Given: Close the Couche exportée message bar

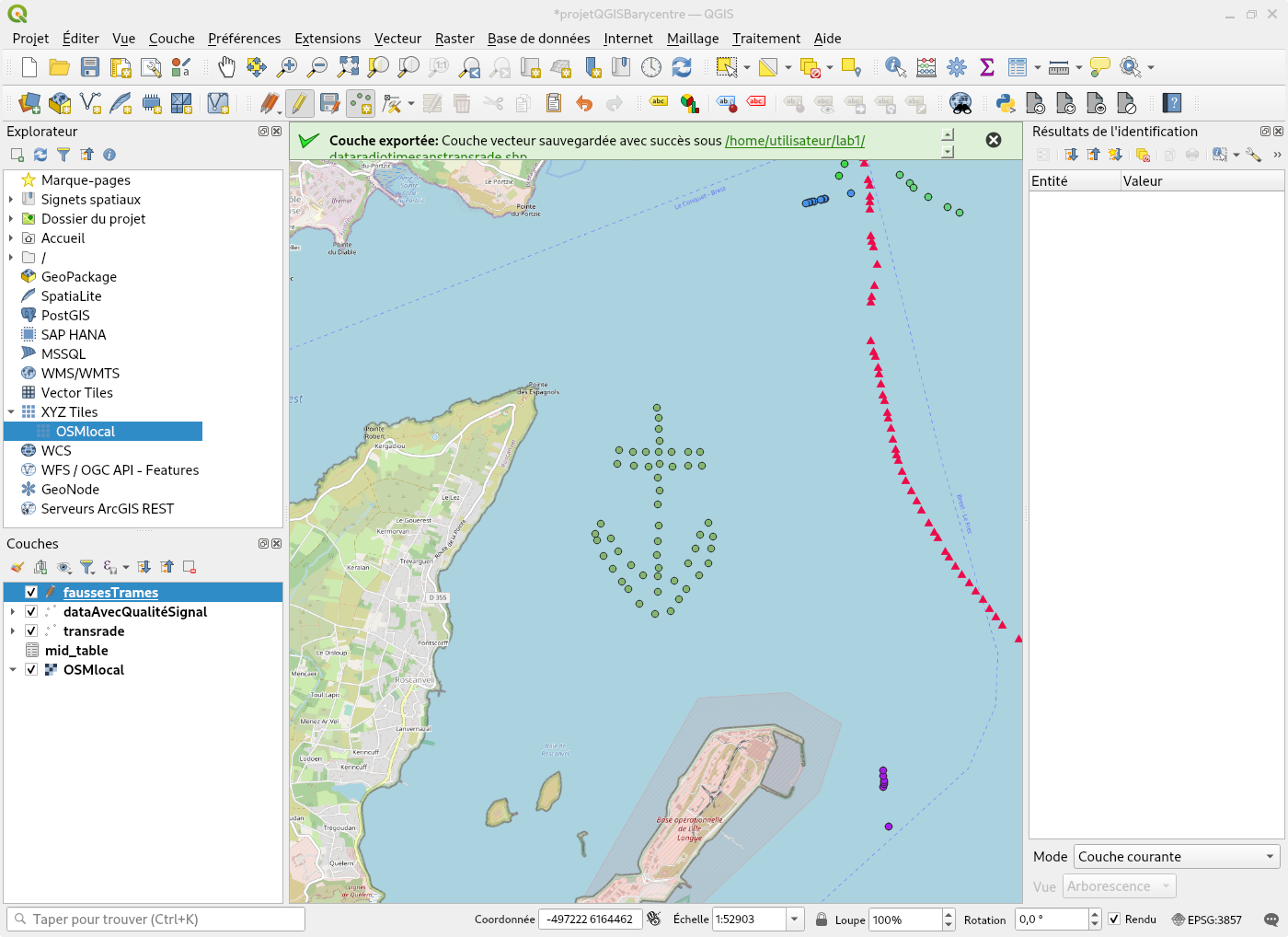Looking at the screenshot, I should (994, 140).
